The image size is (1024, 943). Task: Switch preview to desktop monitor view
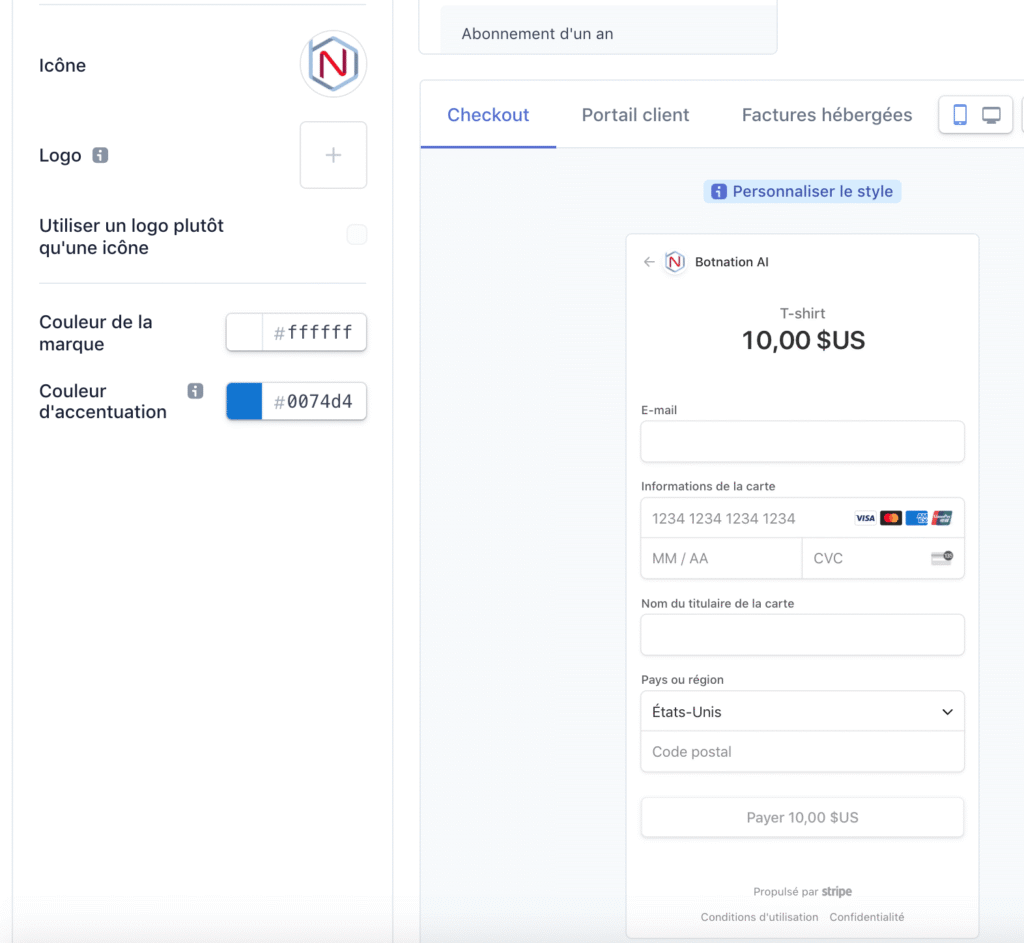(x=991, y=115)
